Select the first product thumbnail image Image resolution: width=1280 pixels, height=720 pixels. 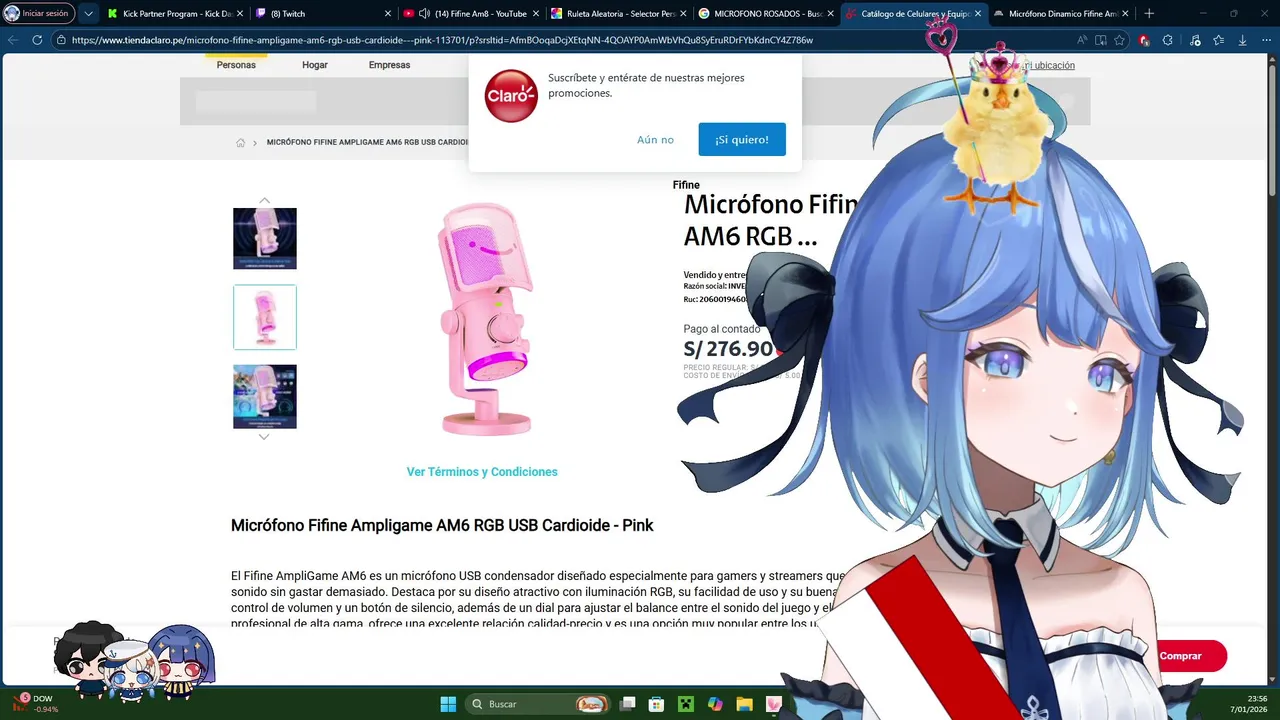tap(265, 238)
